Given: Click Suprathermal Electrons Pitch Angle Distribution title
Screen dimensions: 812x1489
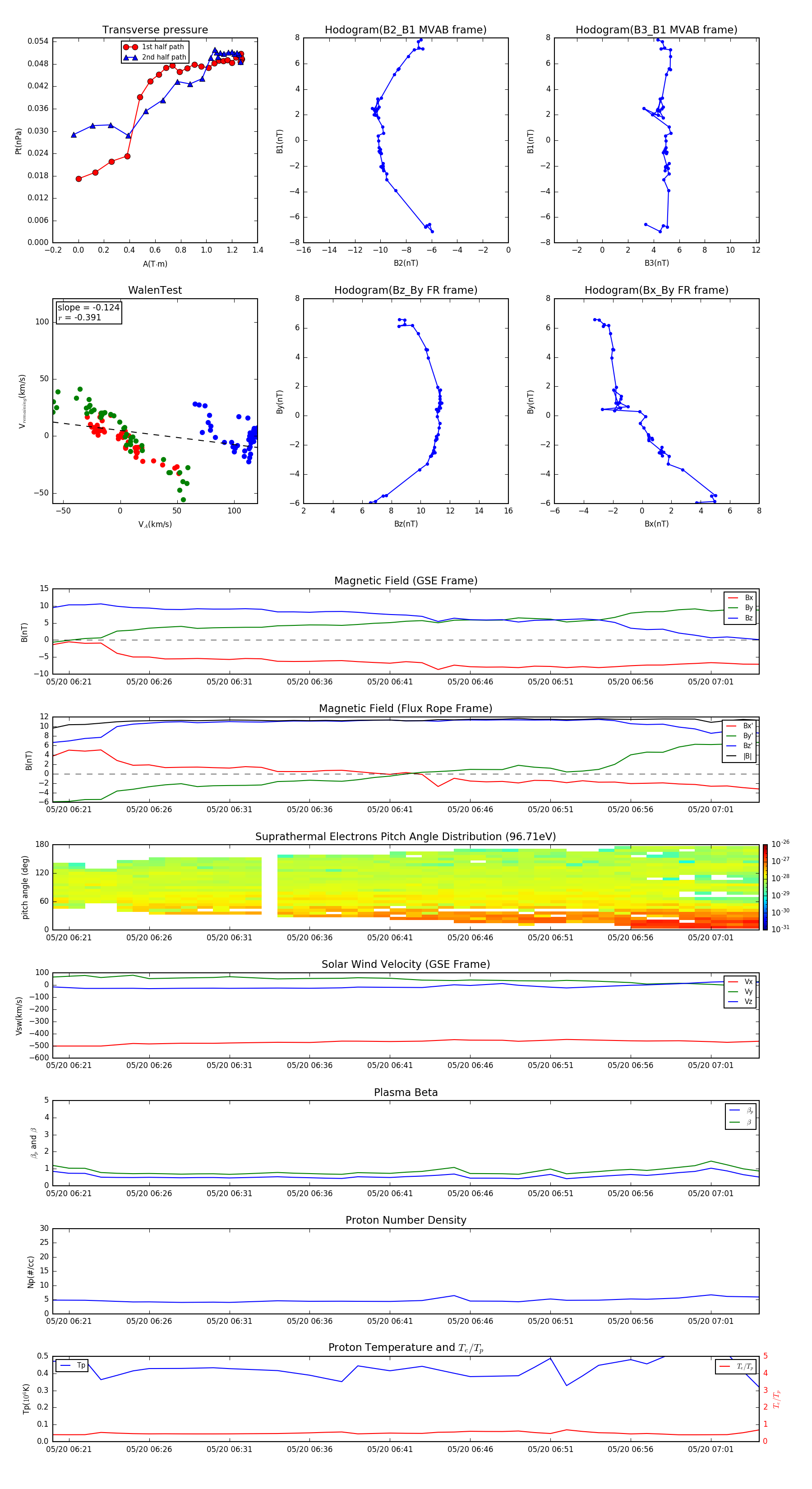Looking at the screenshot, I should coord(406,837).
